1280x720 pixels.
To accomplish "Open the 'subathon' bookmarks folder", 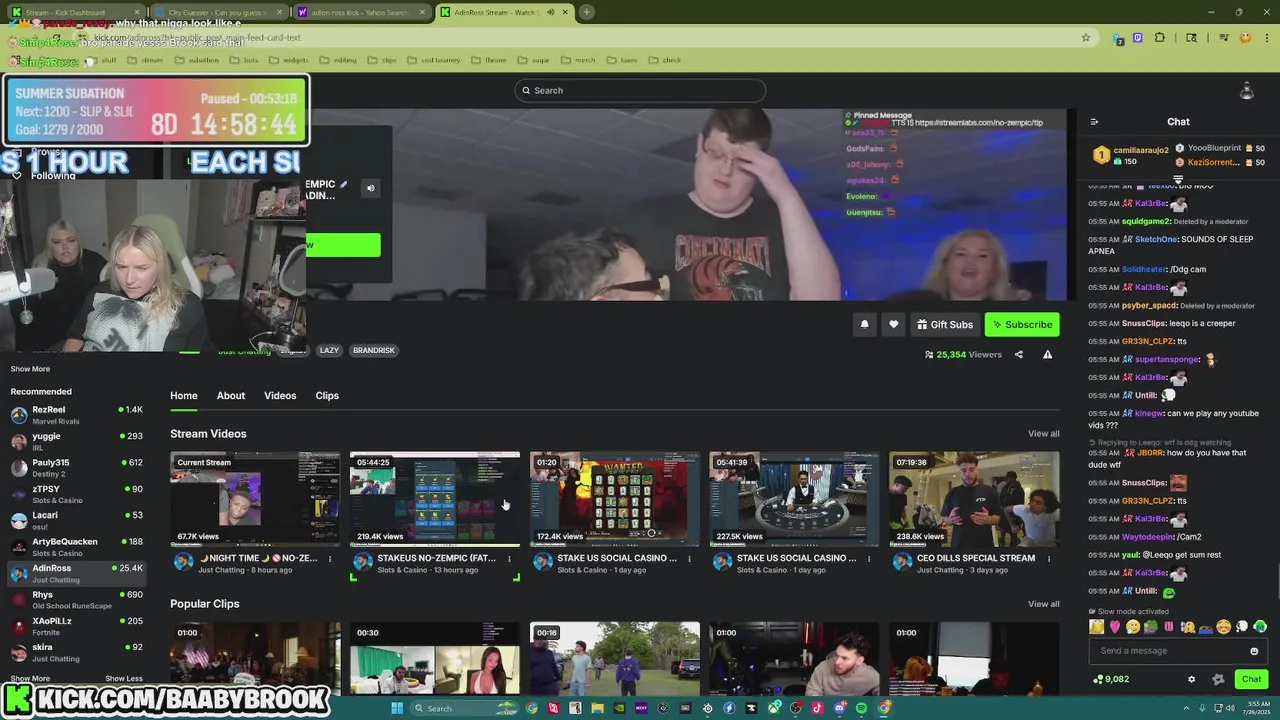I will pyautogui.click(x=195, y=60).
